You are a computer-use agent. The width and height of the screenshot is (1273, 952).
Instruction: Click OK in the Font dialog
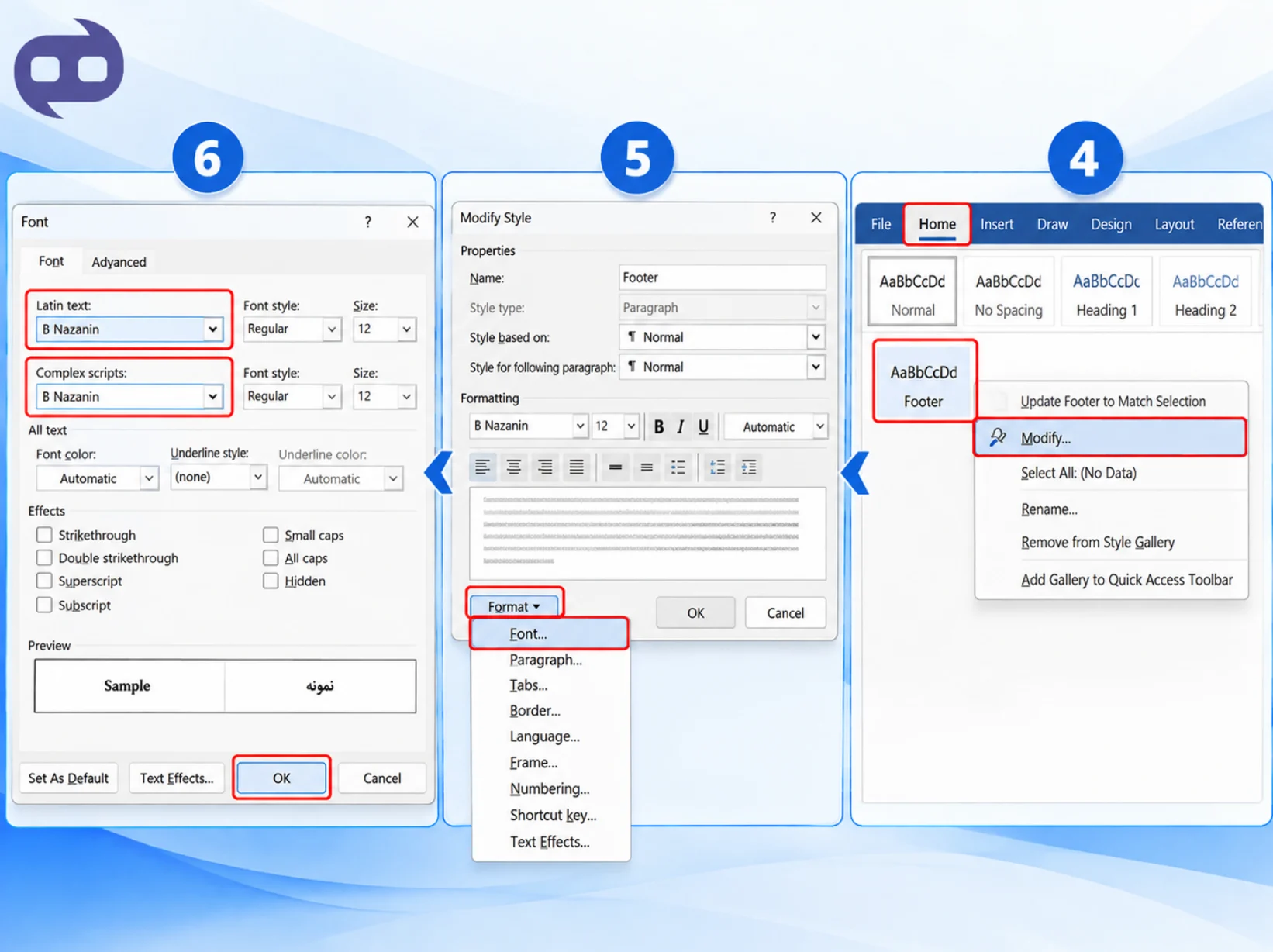click(281, 778)
